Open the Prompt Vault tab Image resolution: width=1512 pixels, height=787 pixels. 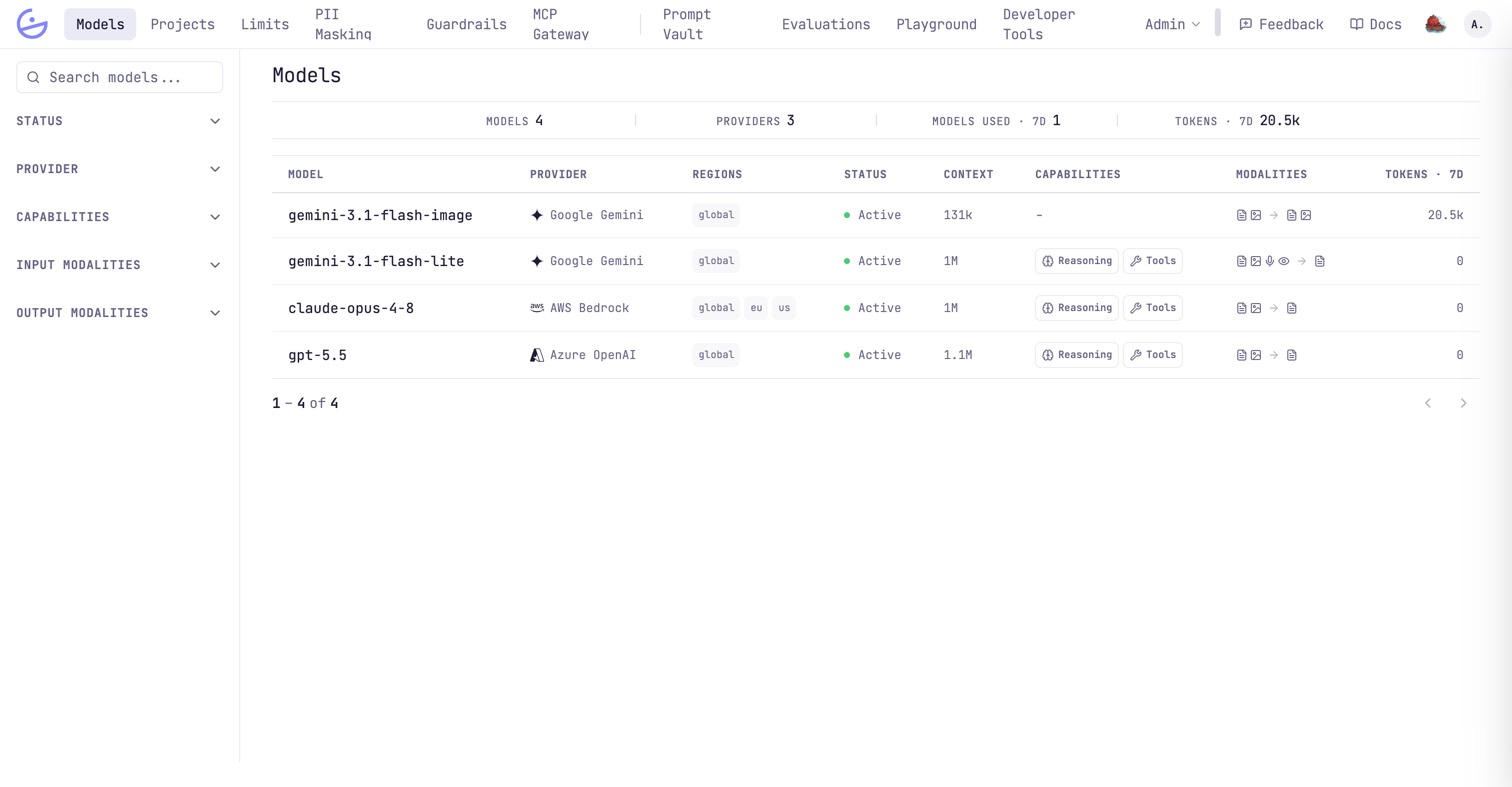click(686, 24)
